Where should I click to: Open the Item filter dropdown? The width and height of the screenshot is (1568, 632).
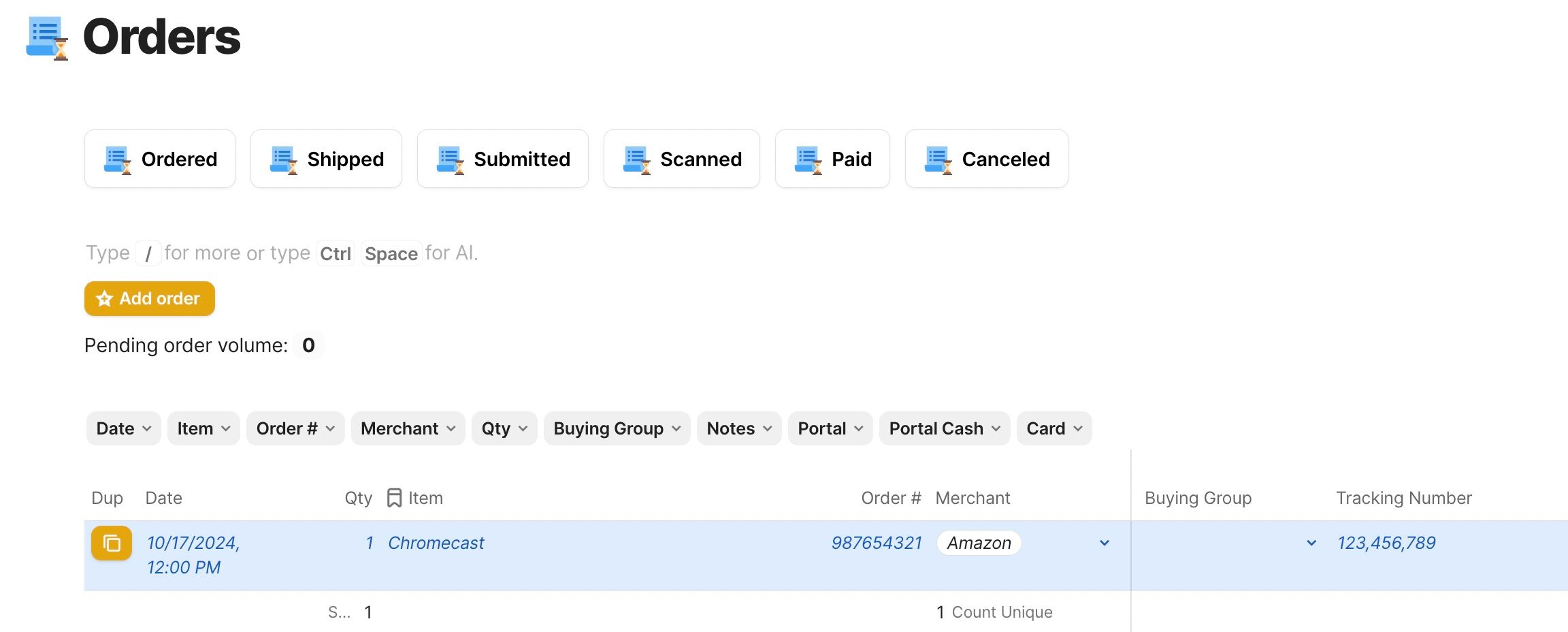click(x=203, y=428)
